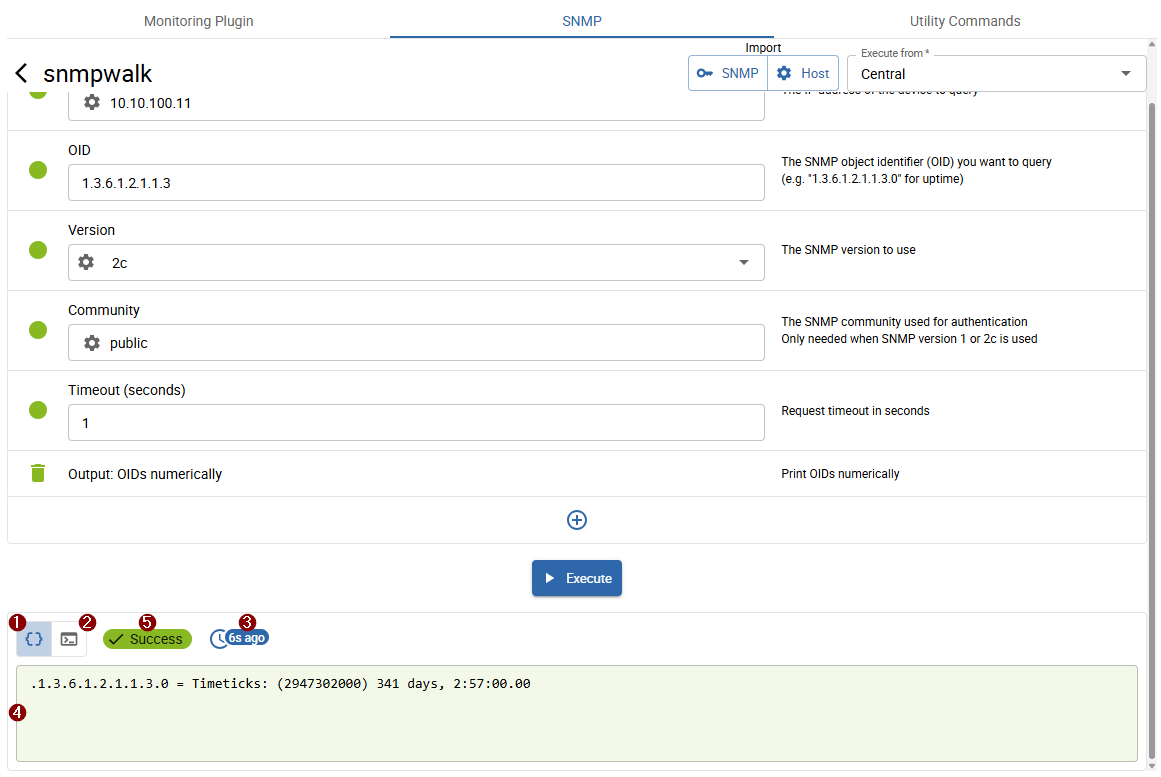Switch to raw terminal output view

(x=69, y=639)
